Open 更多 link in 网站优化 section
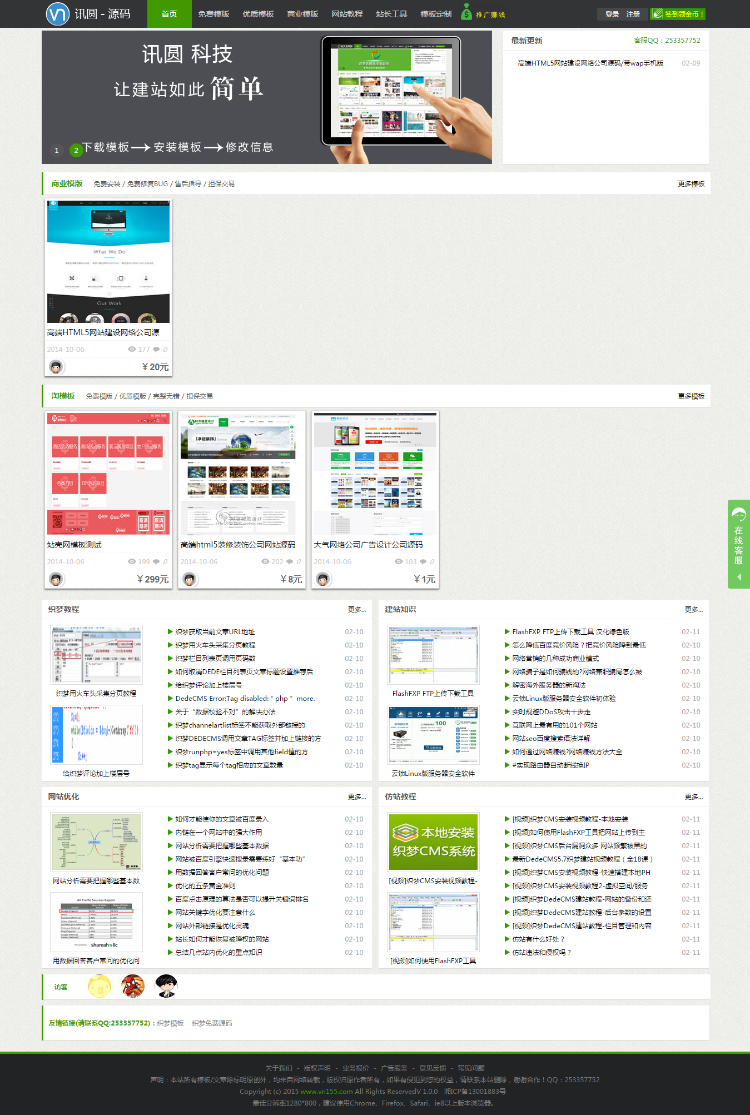 click(356, 796)
